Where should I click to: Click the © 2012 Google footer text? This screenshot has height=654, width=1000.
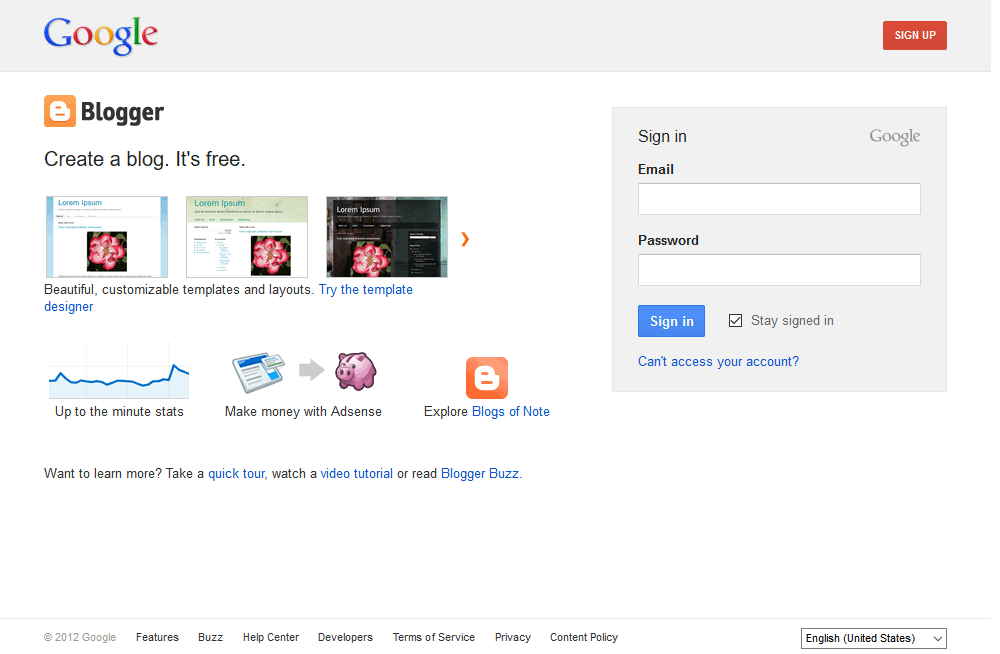[80, 637]
